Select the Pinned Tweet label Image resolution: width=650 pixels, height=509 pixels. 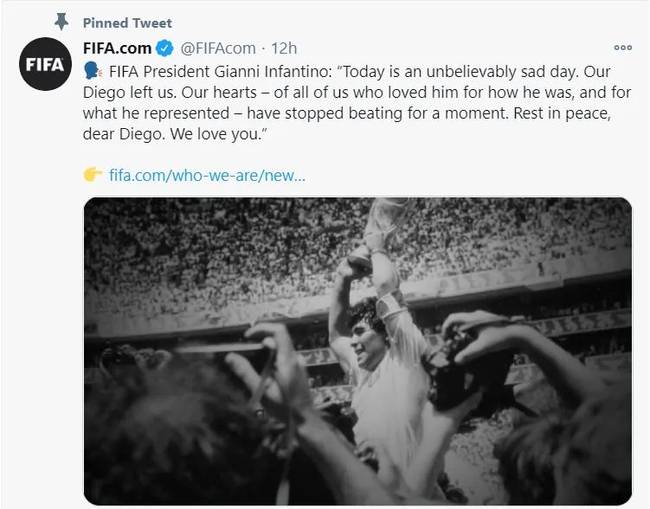pos(127,23)
